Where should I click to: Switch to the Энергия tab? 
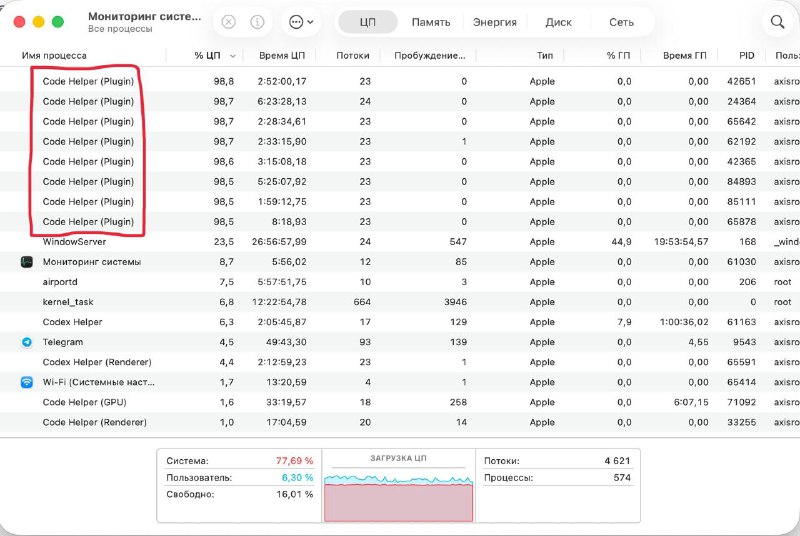click(x=495, y=22)
